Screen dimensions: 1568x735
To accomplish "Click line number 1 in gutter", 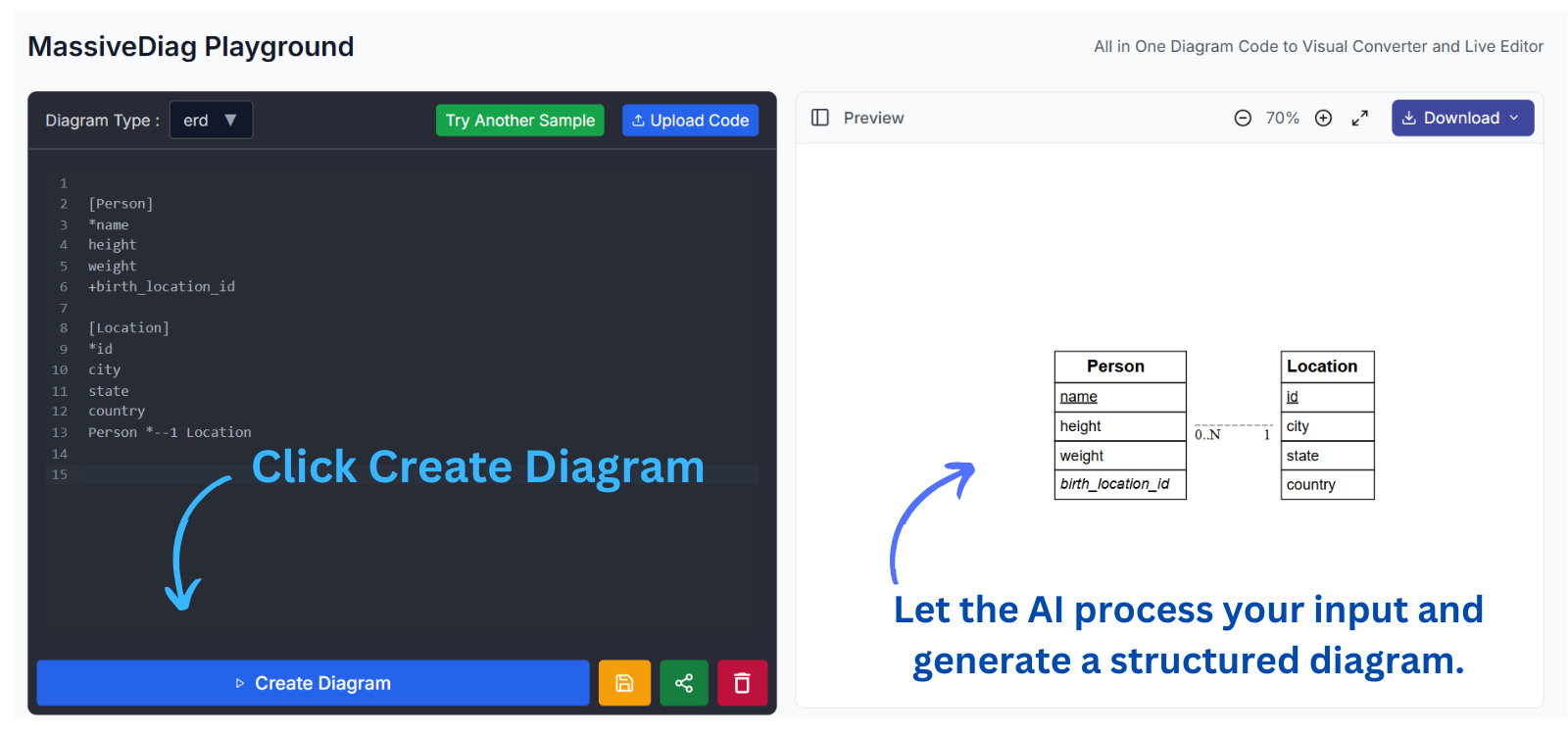I will (x=64, y=183).
